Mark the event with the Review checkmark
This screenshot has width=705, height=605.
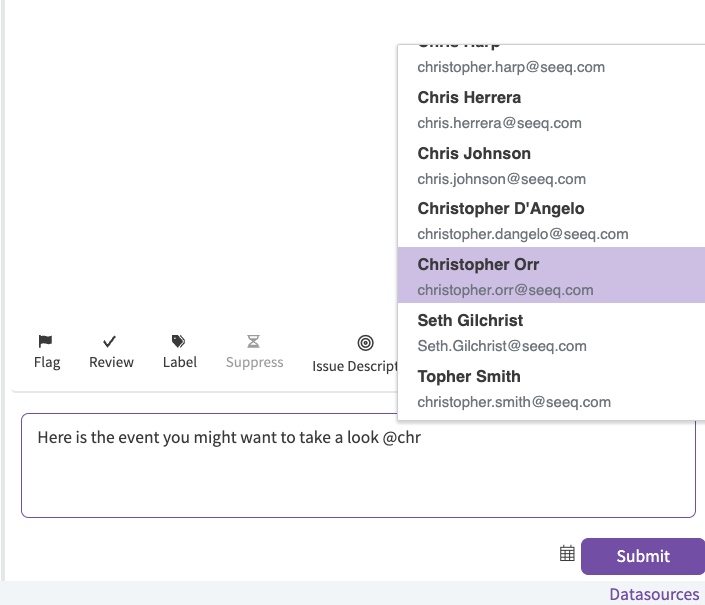coord(110,341)
